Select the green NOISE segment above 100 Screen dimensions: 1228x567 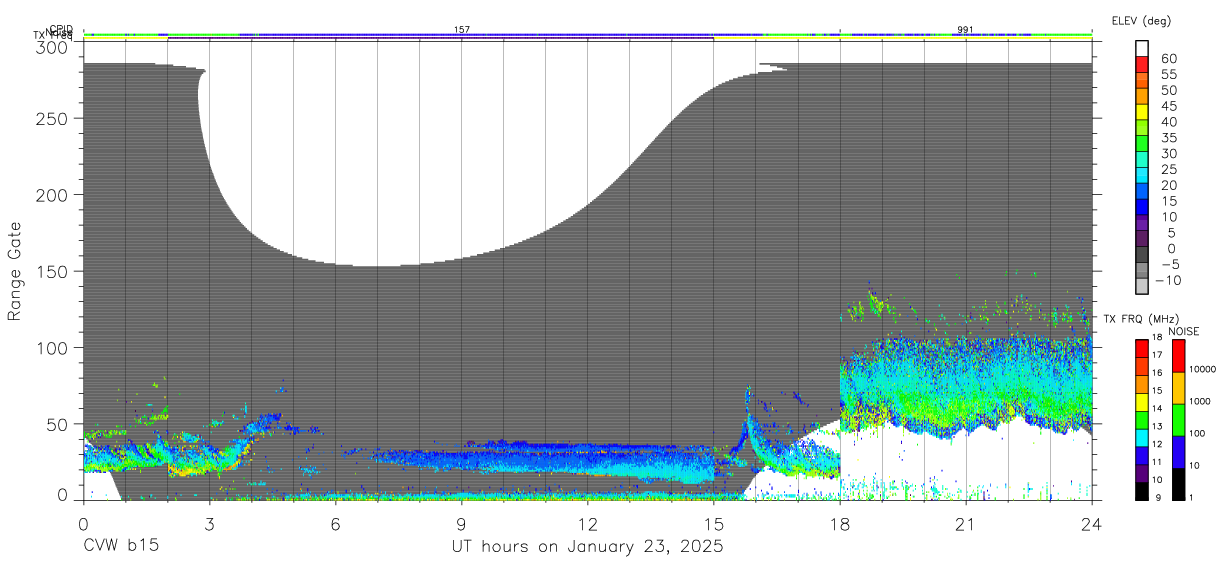pos(1179,420)
